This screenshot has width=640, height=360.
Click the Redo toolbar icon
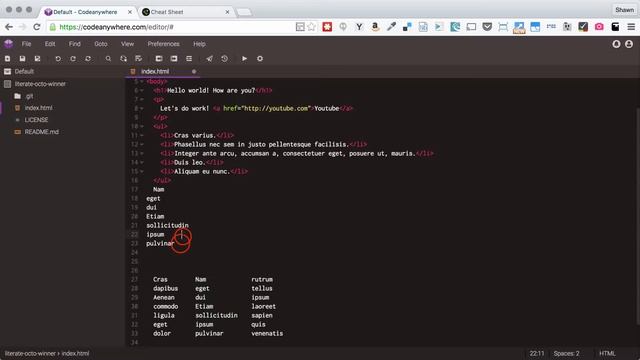73,59
